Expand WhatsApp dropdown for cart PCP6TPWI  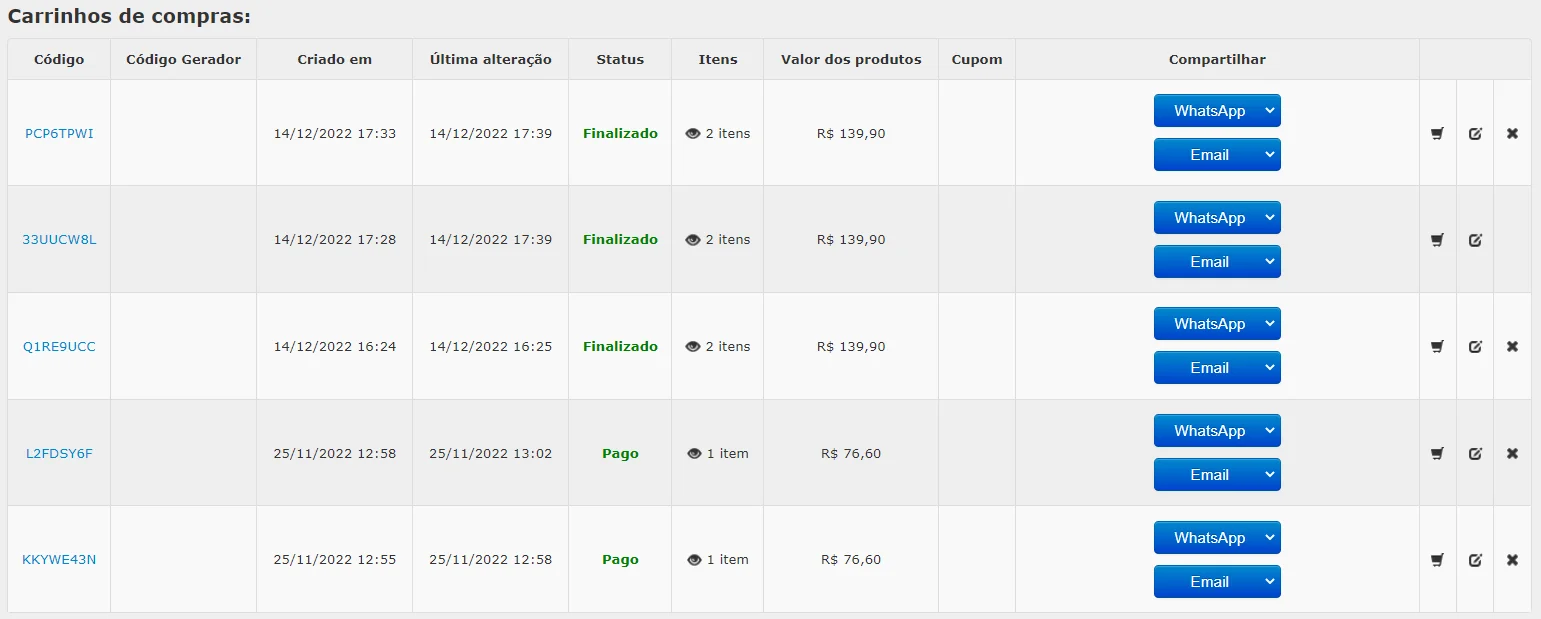pos(1270,111)
